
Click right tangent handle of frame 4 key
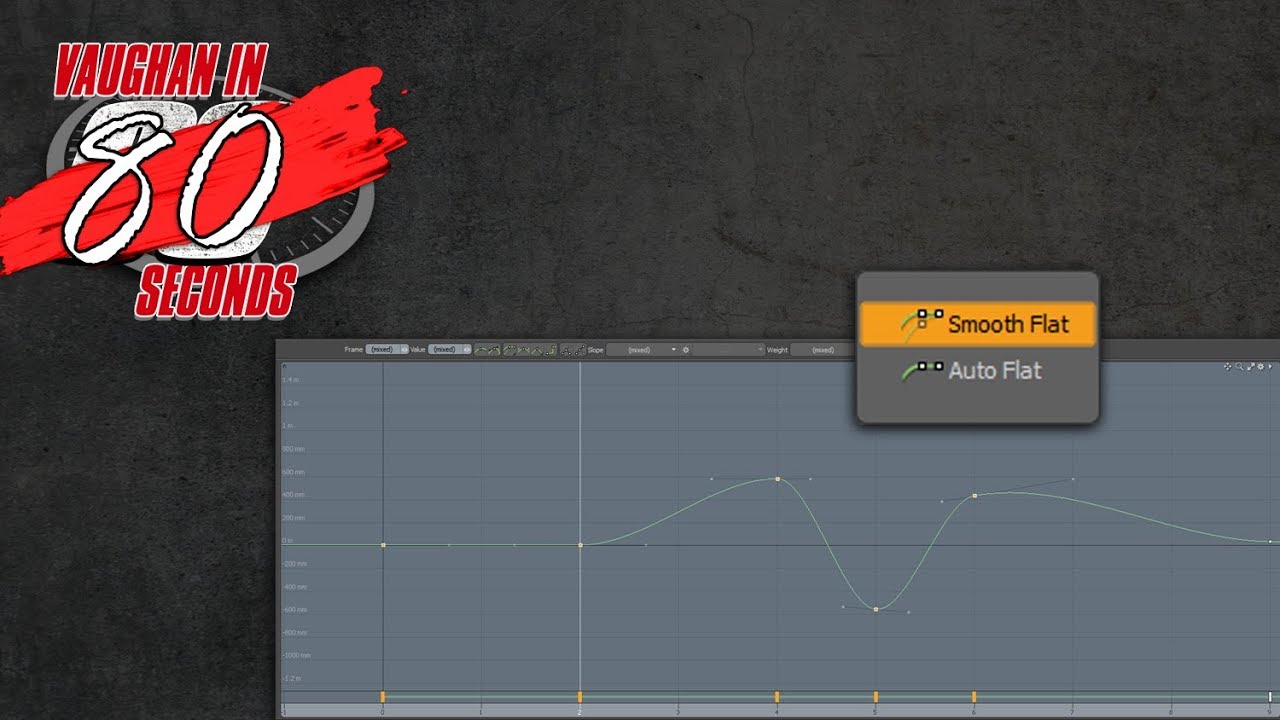[x=810, y=479]
